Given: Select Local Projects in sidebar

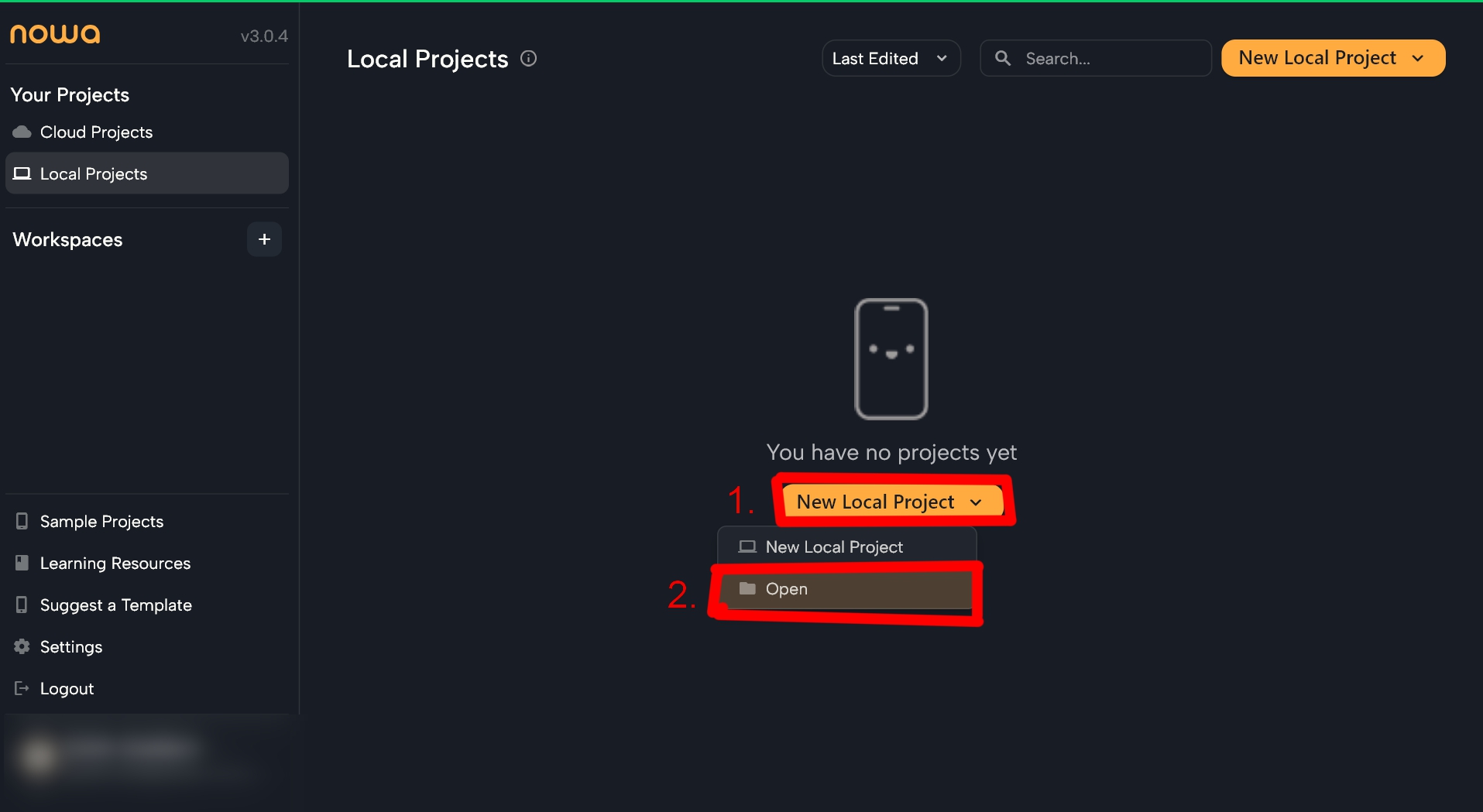Looking at the screenshot, I should click(x=94, y=174).
